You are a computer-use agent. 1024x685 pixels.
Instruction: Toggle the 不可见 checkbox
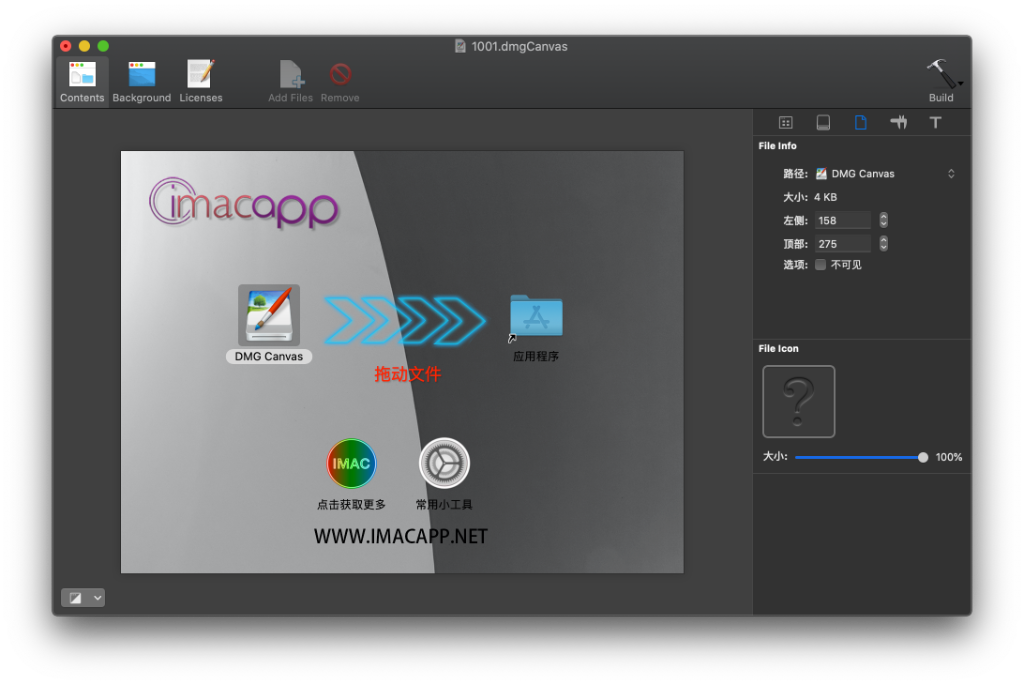(x=821, y=264)
